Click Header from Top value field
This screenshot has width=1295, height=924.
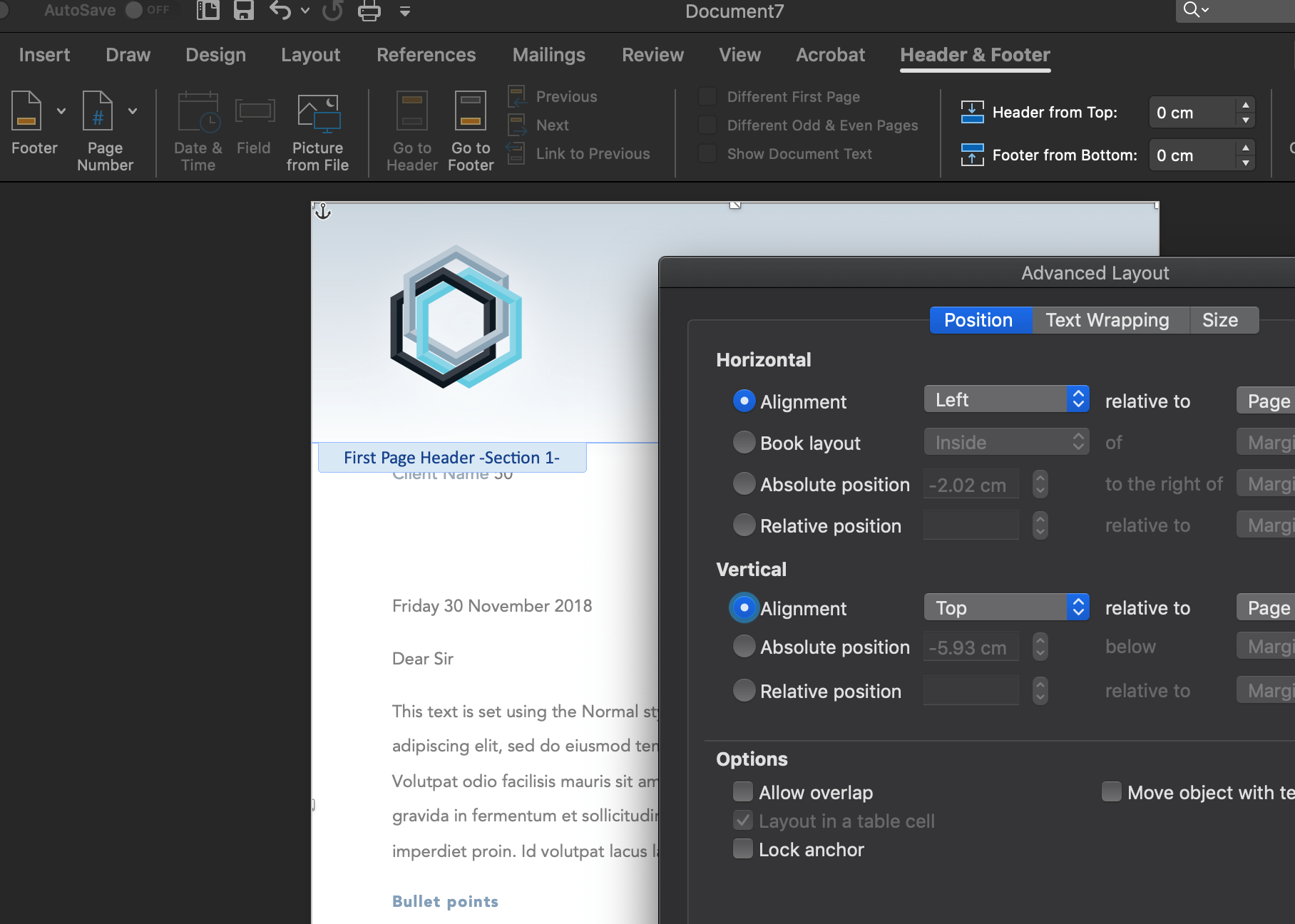pos(1192,112)
